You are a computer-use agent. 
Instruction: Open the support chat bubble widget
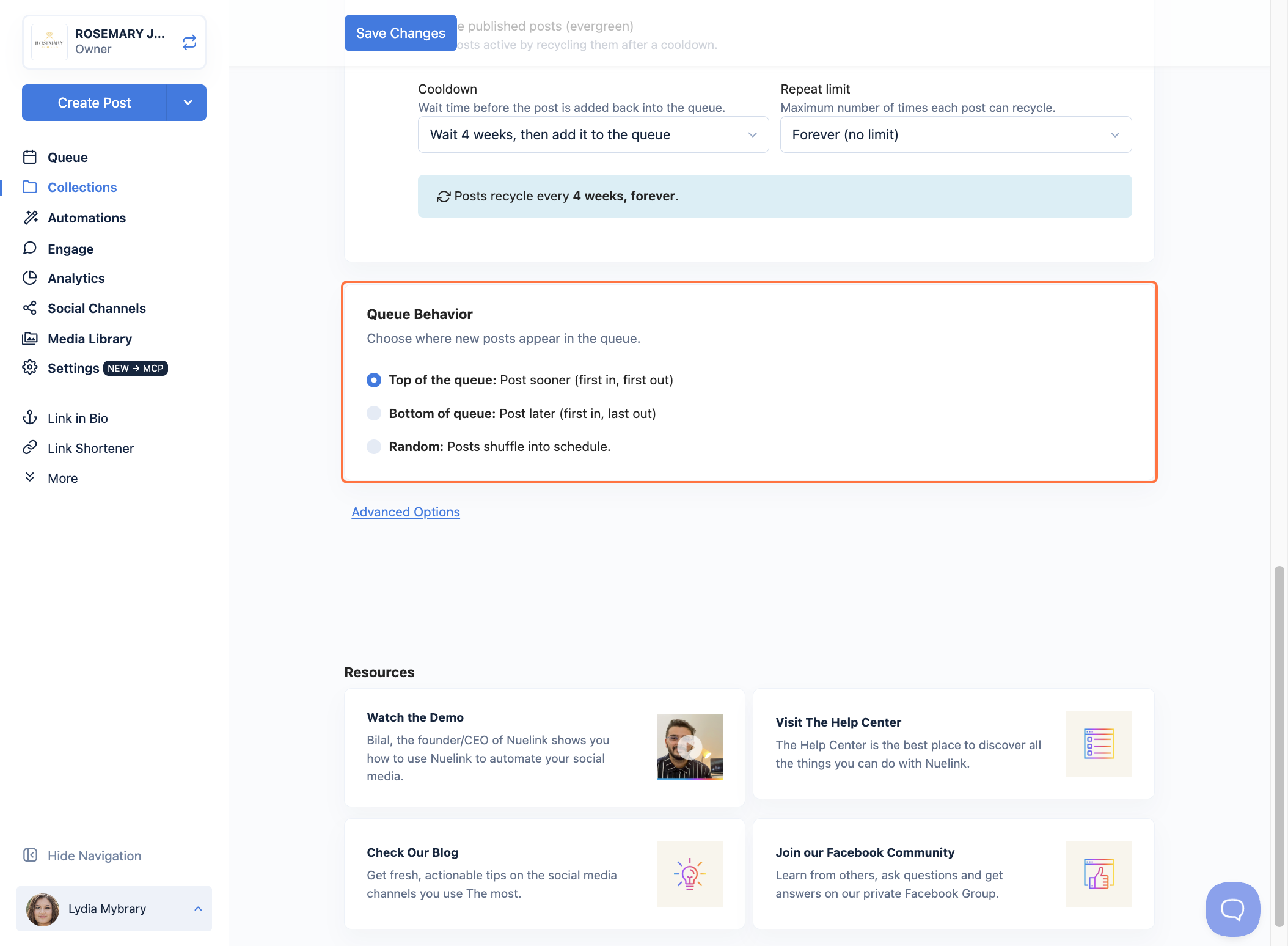1232,909
